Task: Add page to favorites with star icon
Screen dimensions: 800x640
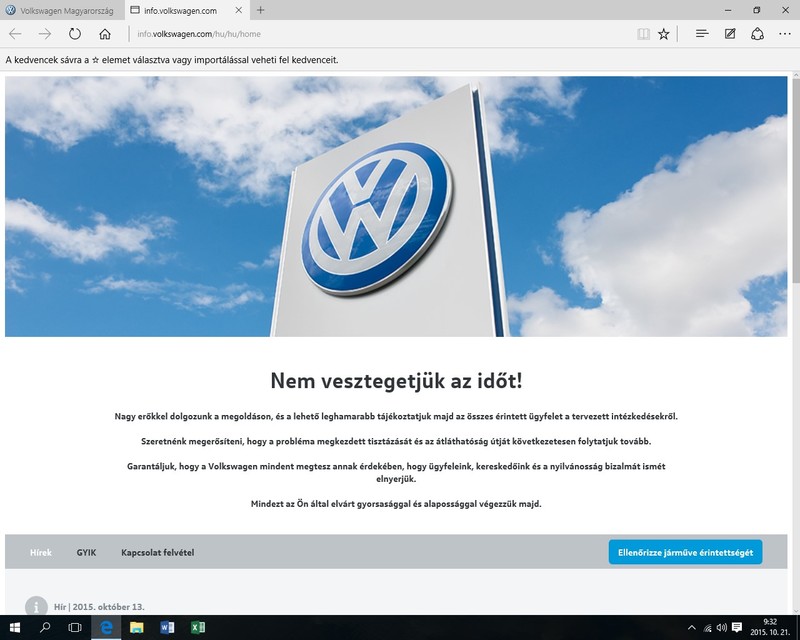Action: [x=663, y=34]
